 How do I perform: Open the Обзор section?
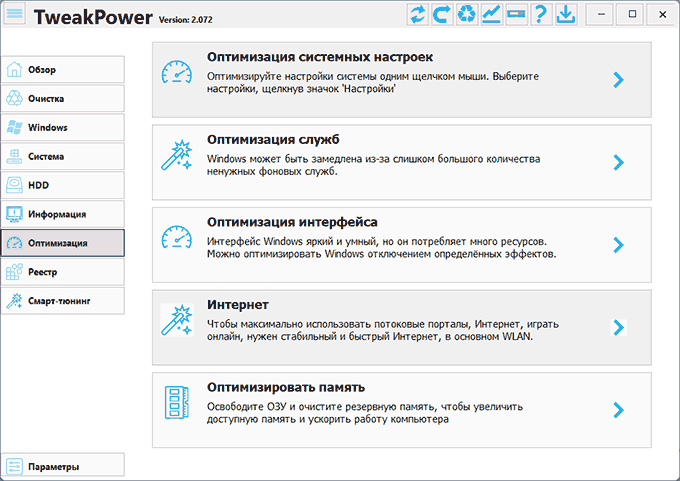click(63, 69)
